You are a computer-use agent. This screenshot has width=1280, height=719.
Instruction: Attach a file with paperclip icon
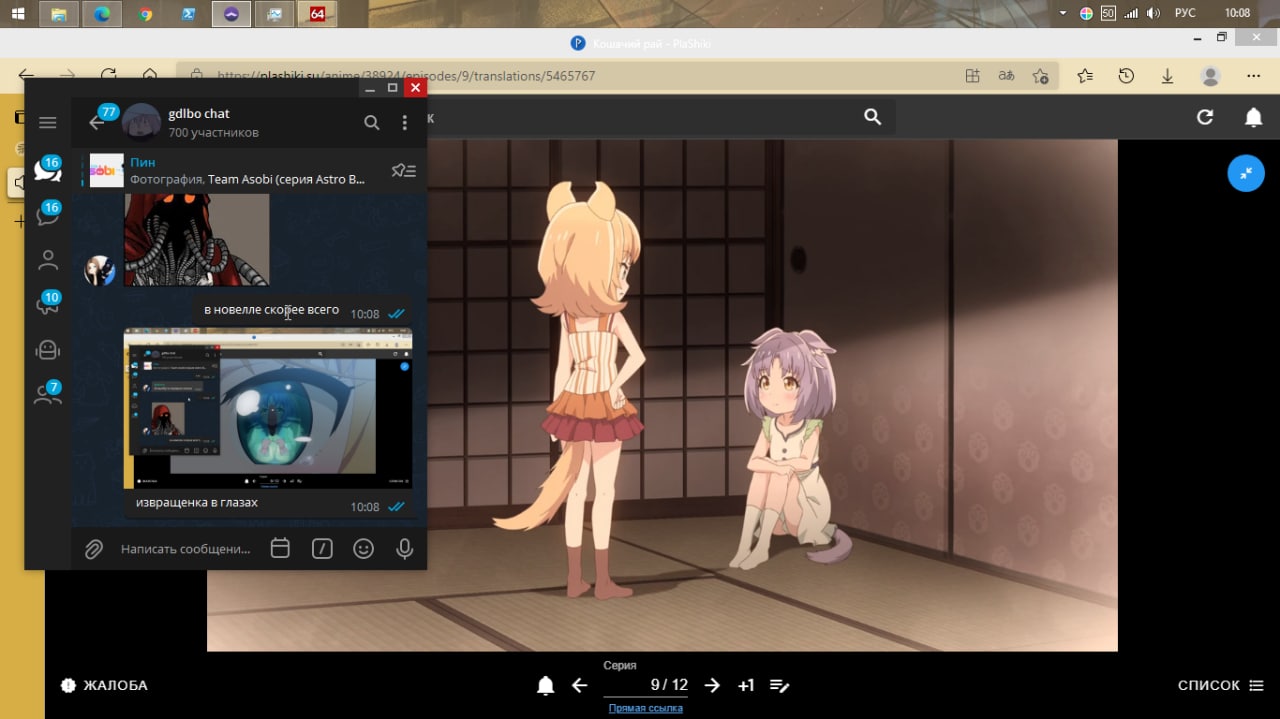point(94,548)
